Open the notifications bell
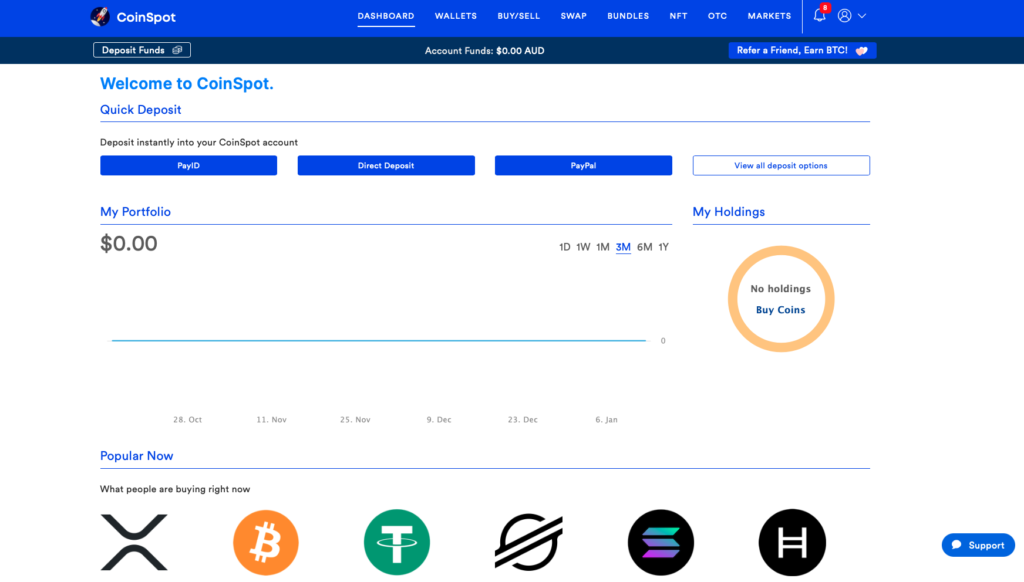Screen dimensions: 1024x582 pos(820,15)
